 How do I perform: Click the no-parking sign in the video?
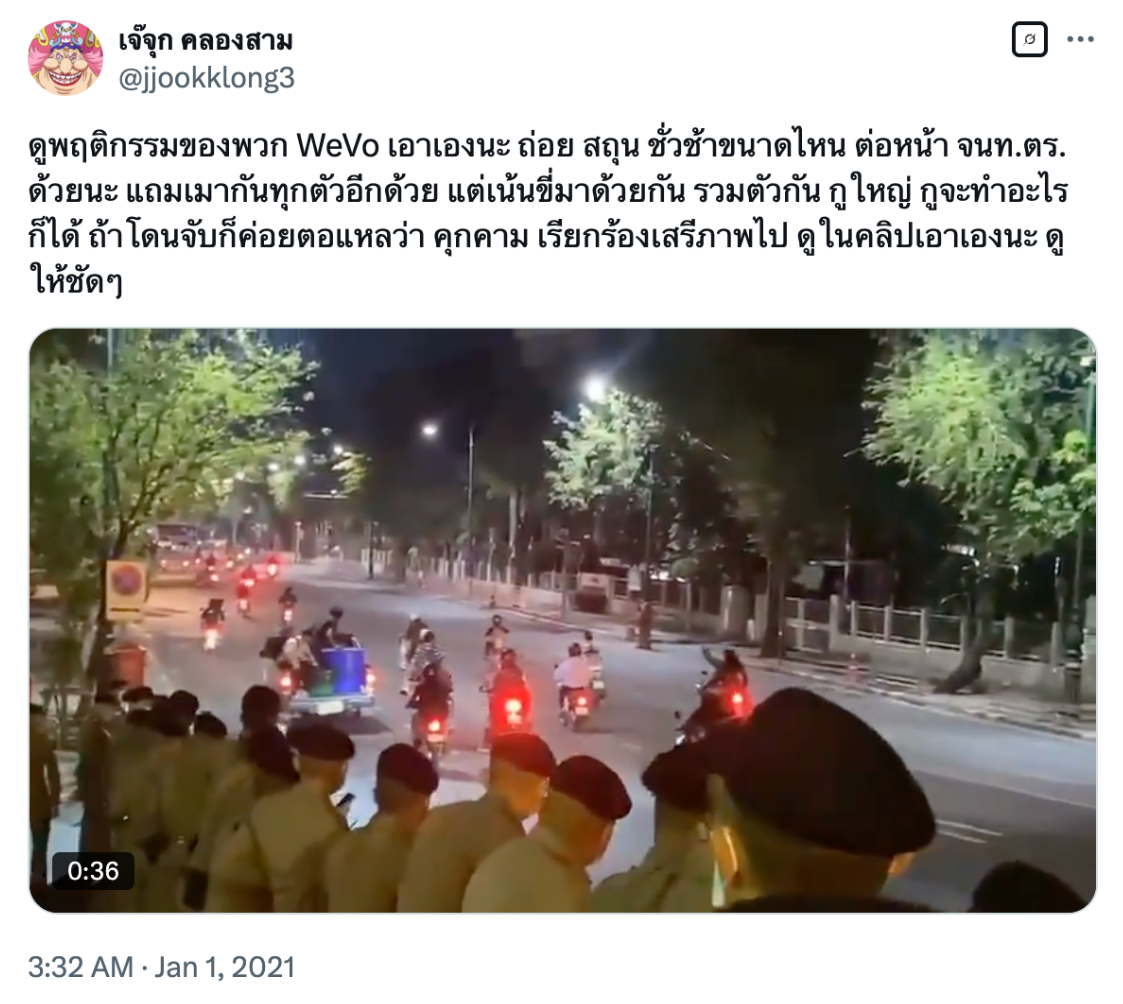click(126, 589)
